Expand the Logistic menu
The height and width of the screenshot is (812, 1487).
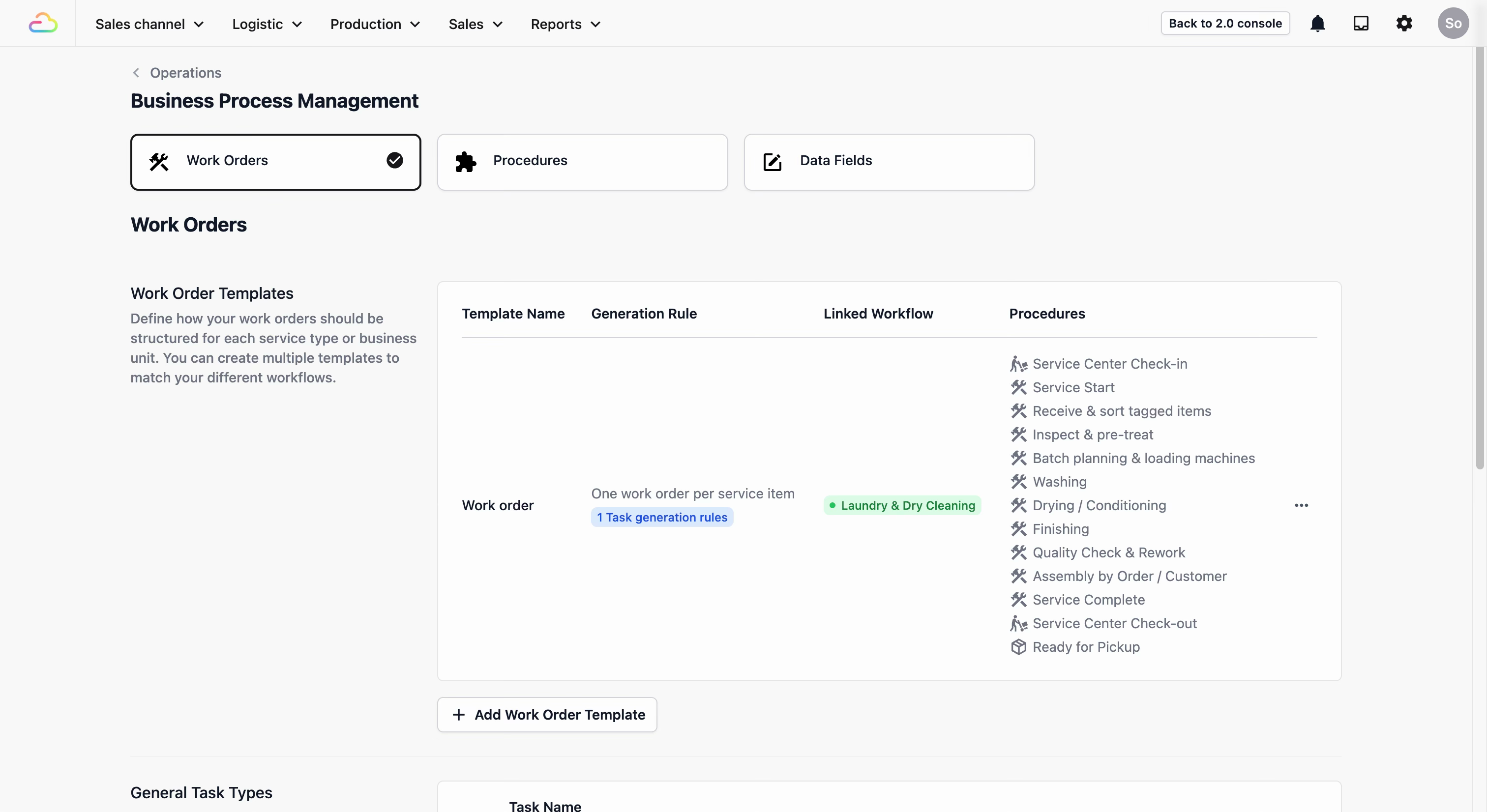click(267, 24)
